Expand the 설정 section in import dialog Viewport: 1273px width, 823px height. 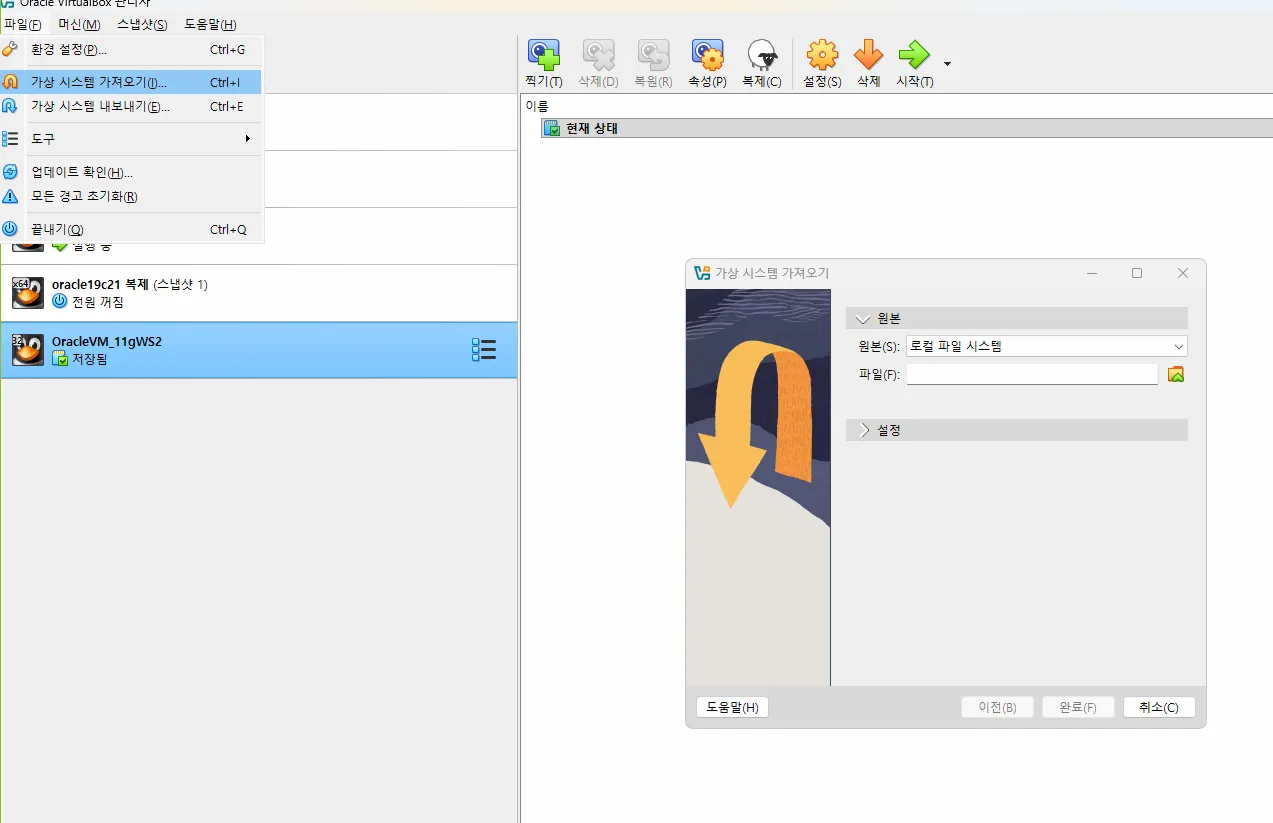[1017, 430]
